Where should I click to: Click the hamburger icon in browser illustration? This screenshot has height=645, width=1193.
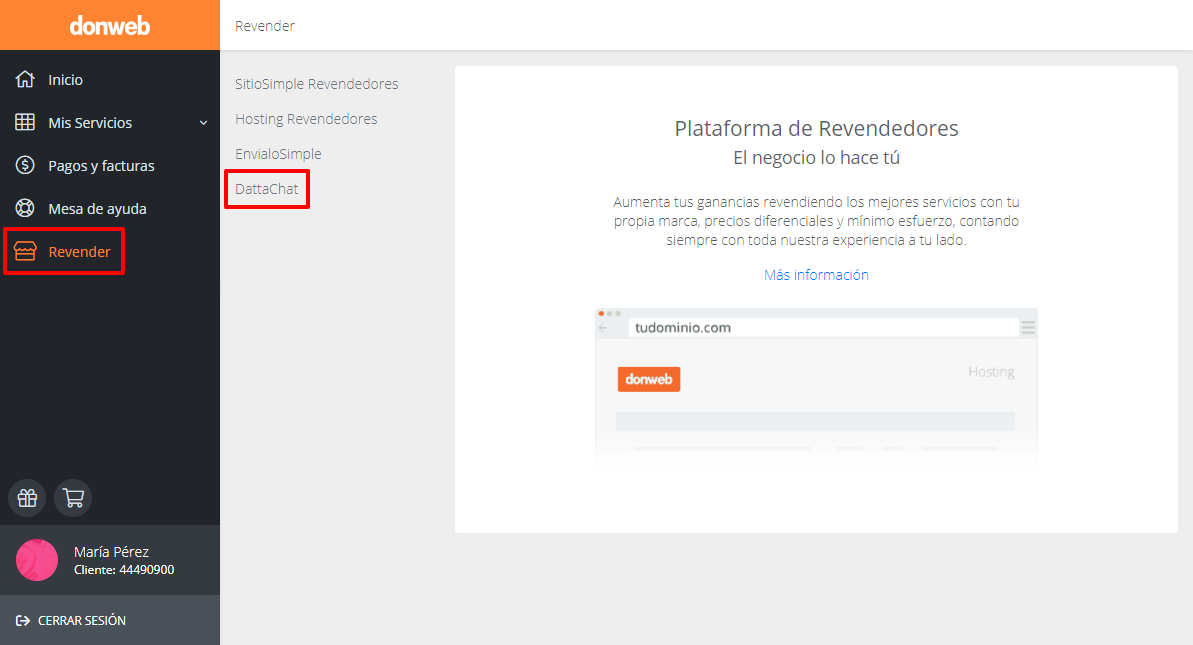click(x=1028, y=328)
